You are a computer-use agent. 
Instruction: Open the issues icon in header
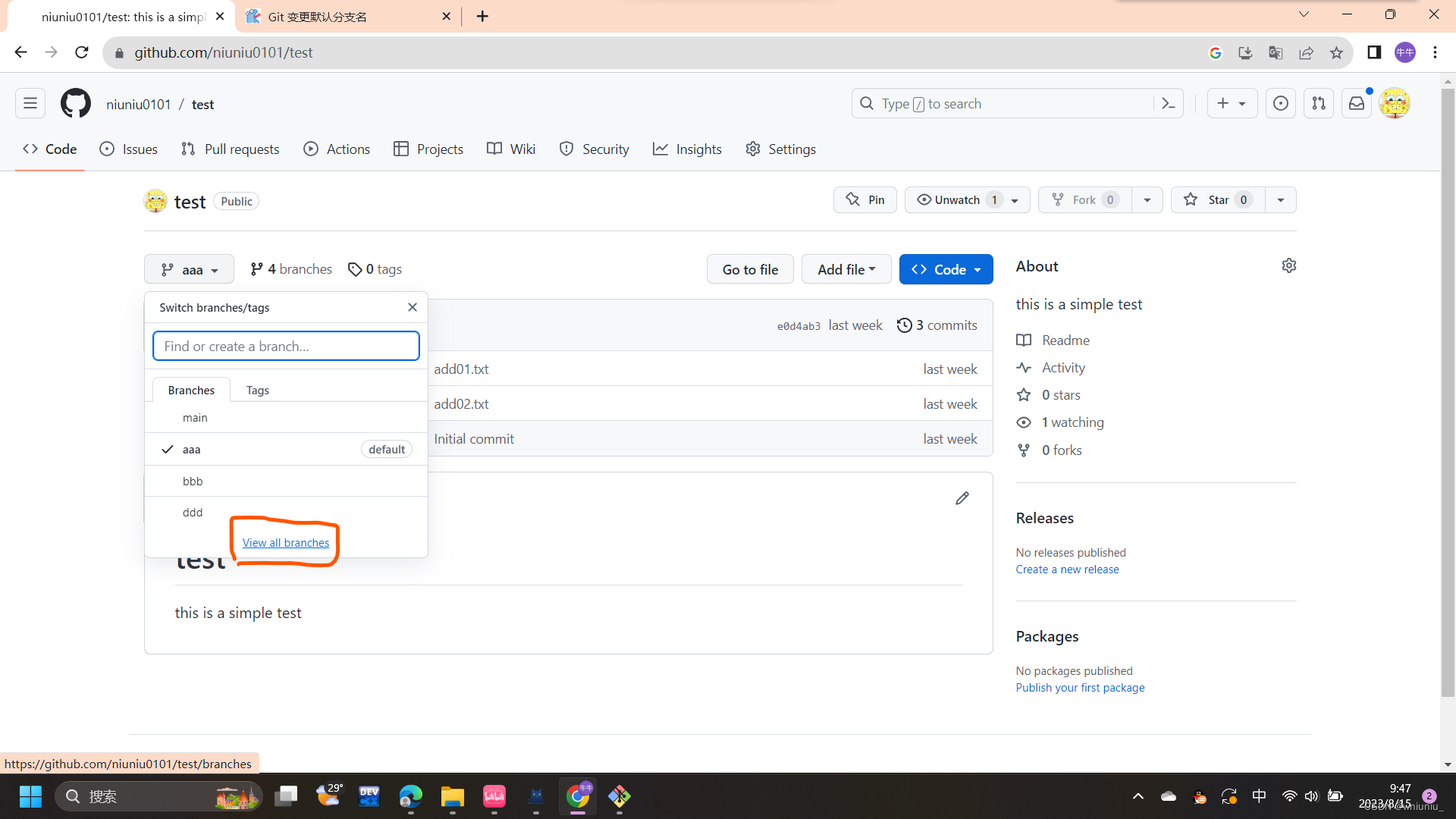[x=1281, y=104]
